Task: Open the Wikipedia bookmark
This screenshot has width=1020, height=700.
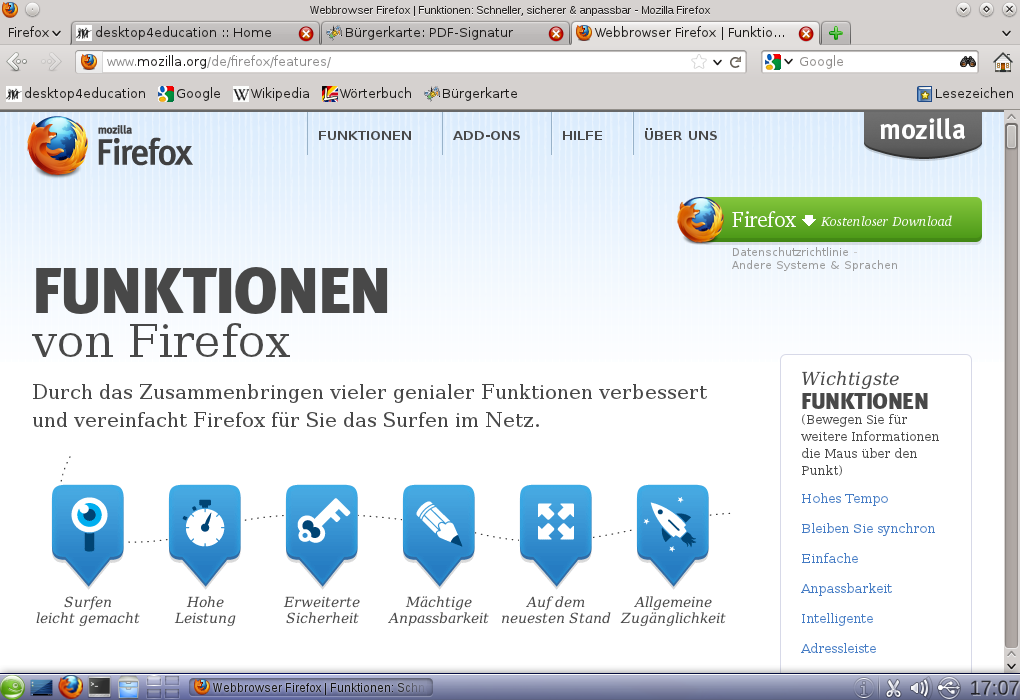Action: click(271, 94)
